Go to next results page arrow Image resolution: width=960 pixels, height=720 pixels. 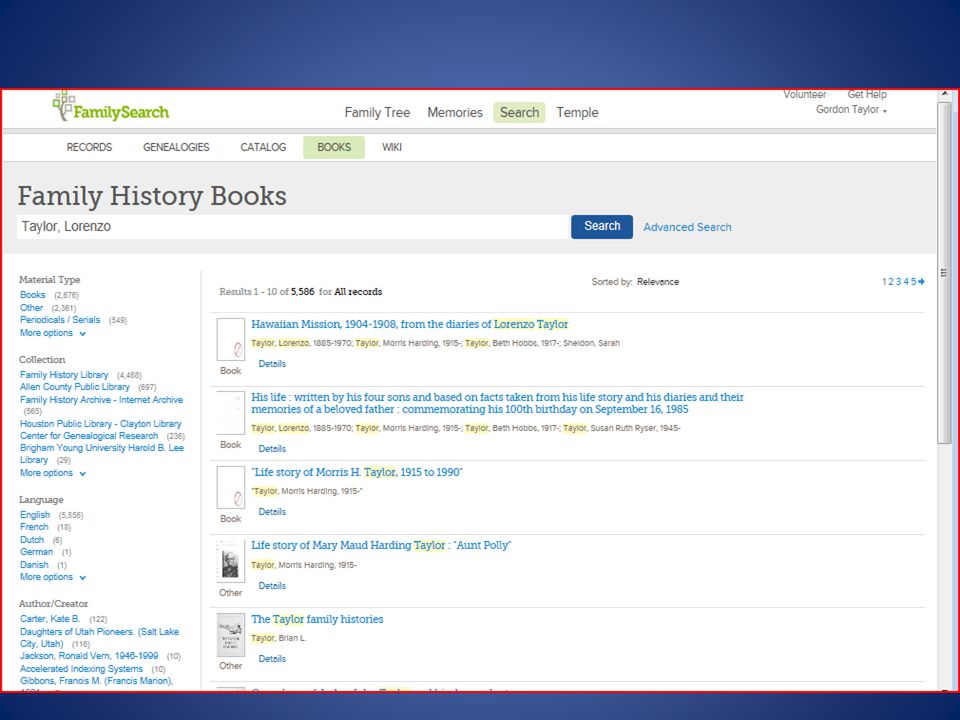pyautogui.click(x=921, y=282)
